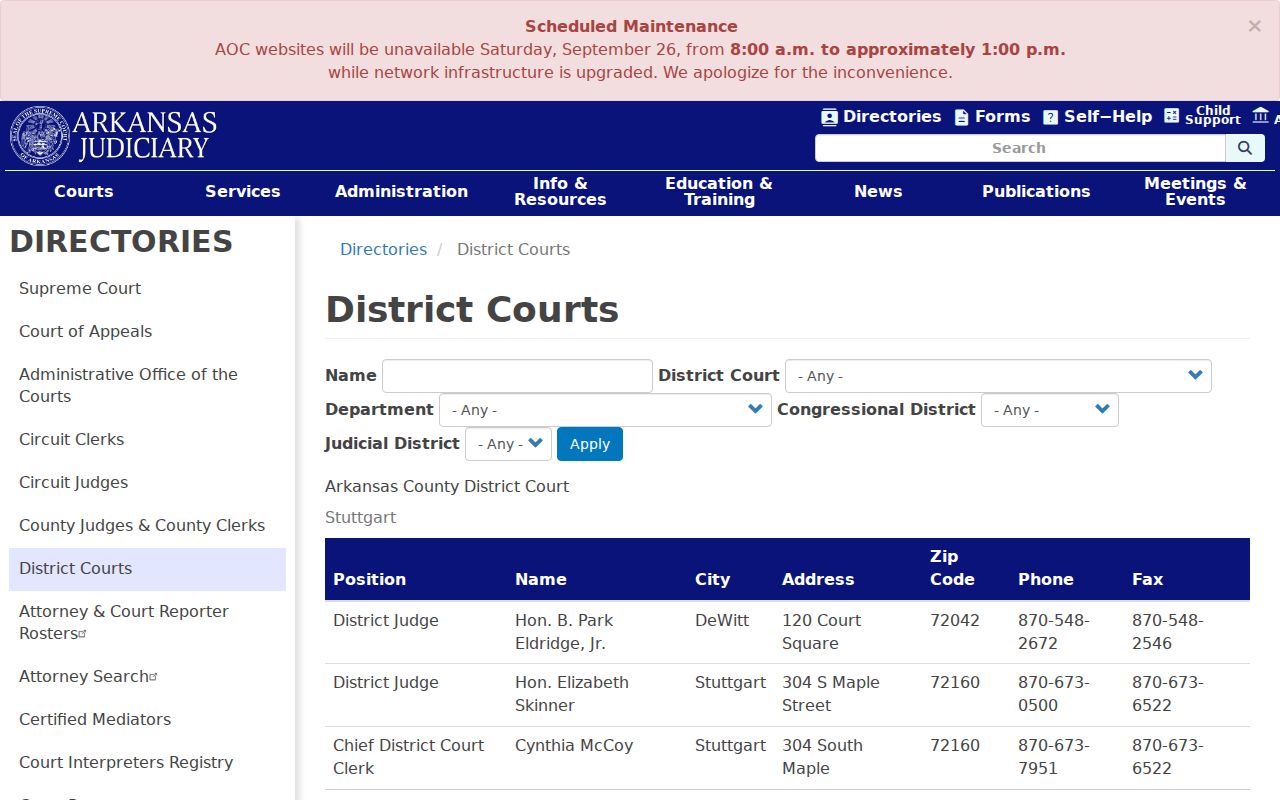The height and width of the screenshot is (800, 1280).
Task: Click phone number 870-673-7951
Action: pos(1054,757)
